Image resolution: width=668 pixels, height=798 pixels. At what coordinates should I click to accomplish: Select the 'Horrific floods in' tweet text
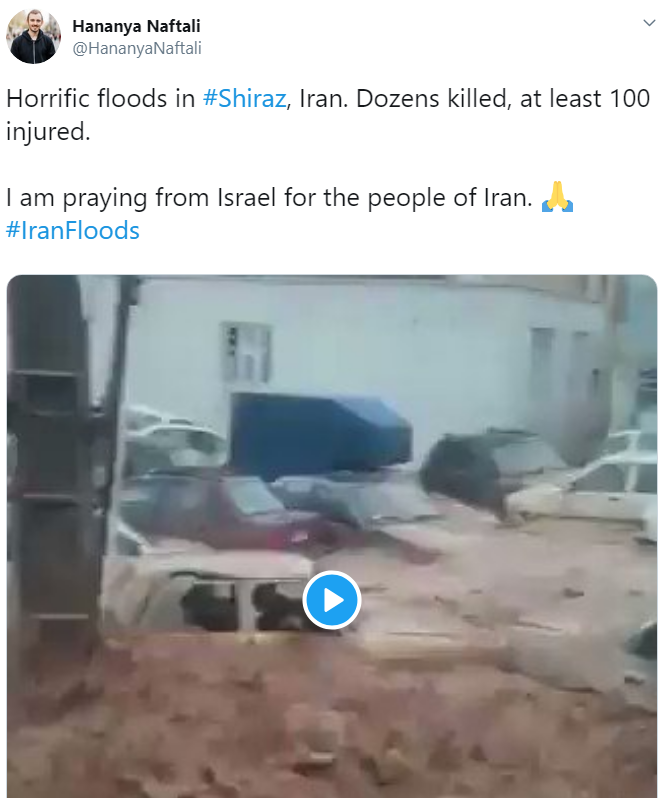coord(101,98)
